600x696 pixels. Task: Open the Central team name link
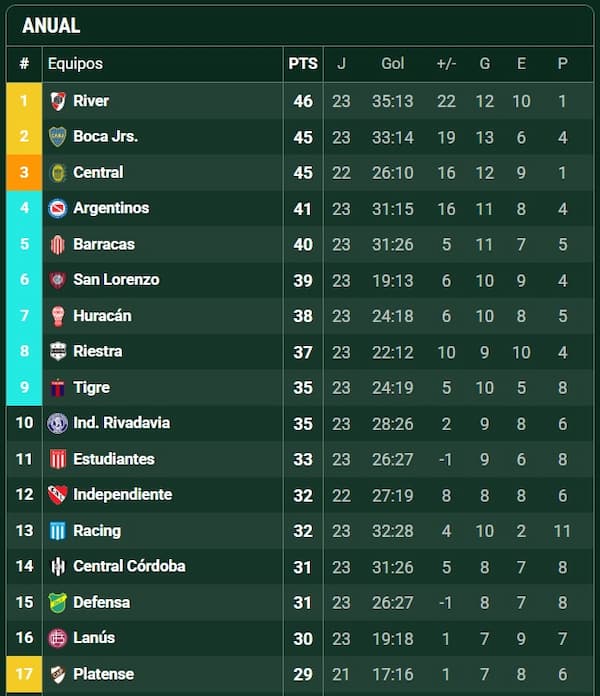[98, 172]
